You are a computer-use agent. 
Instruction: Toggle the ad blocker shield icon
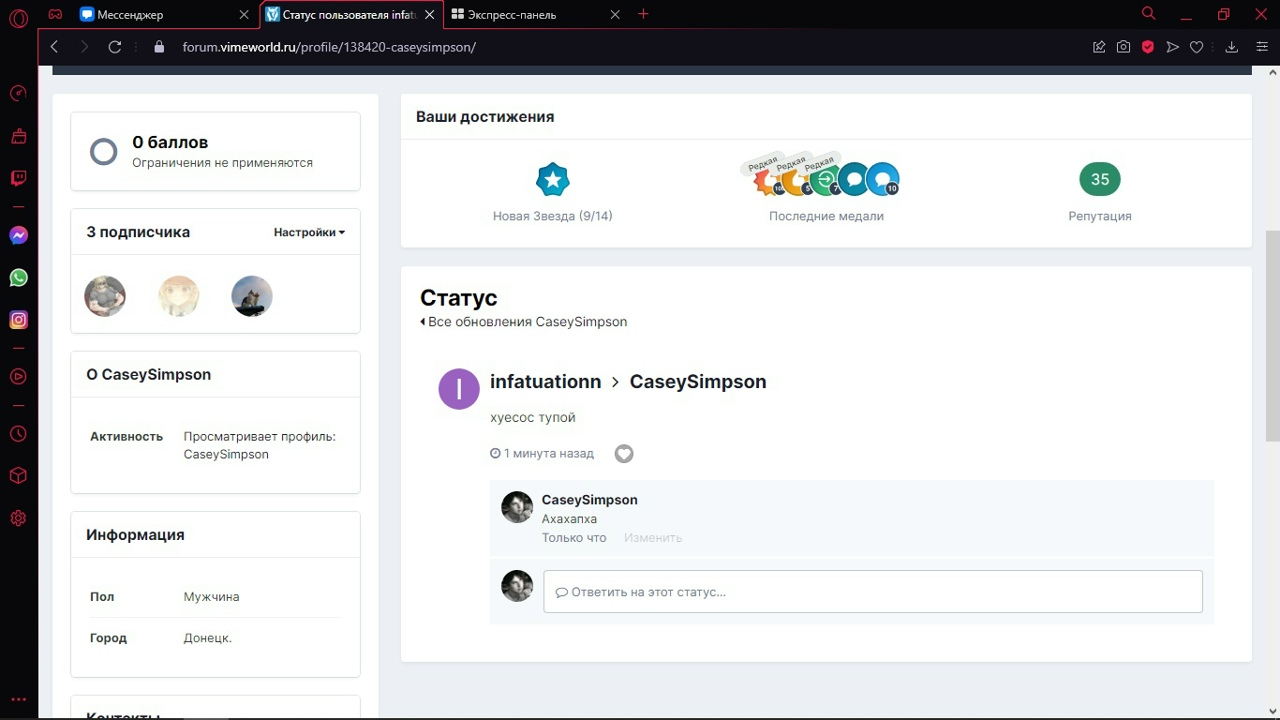[1148, 47]
